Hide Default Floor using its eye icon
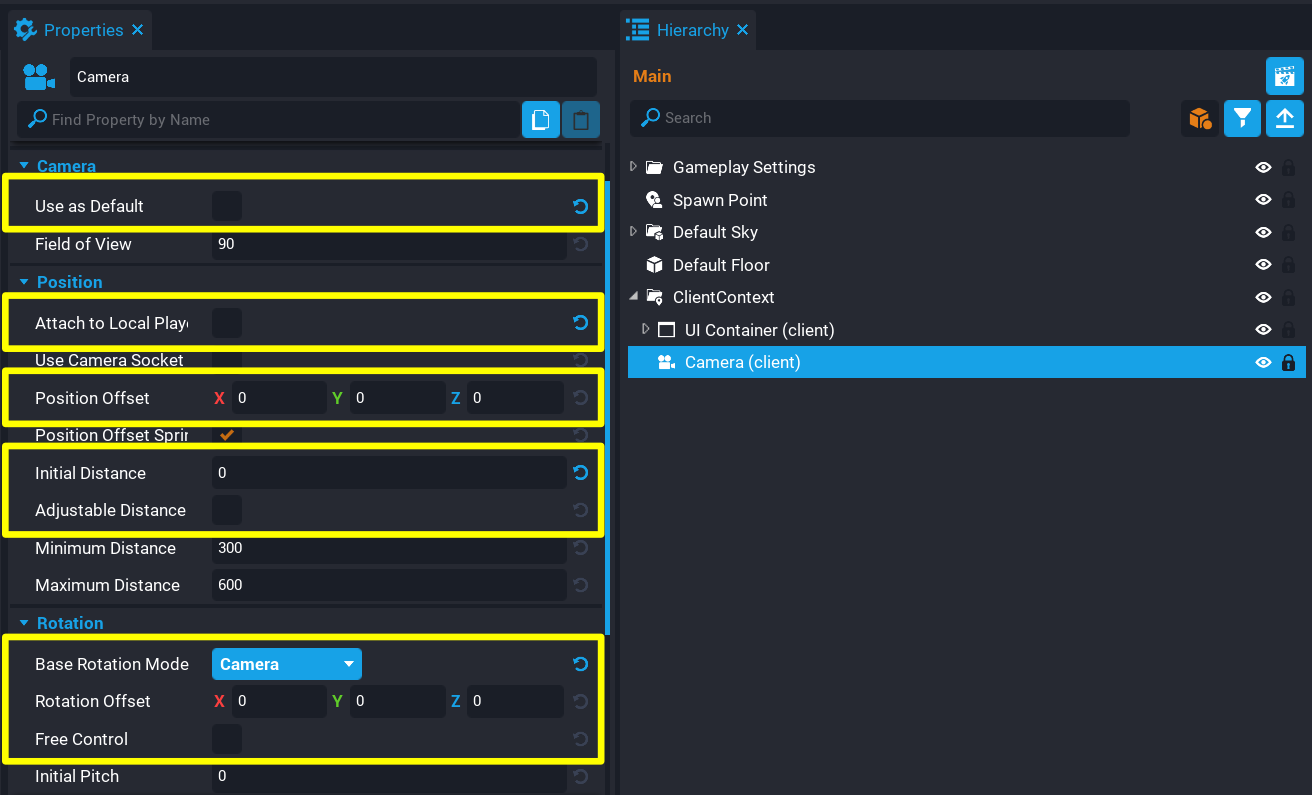This screenshot has width=1312, height=795. [x=1263, y=265]
